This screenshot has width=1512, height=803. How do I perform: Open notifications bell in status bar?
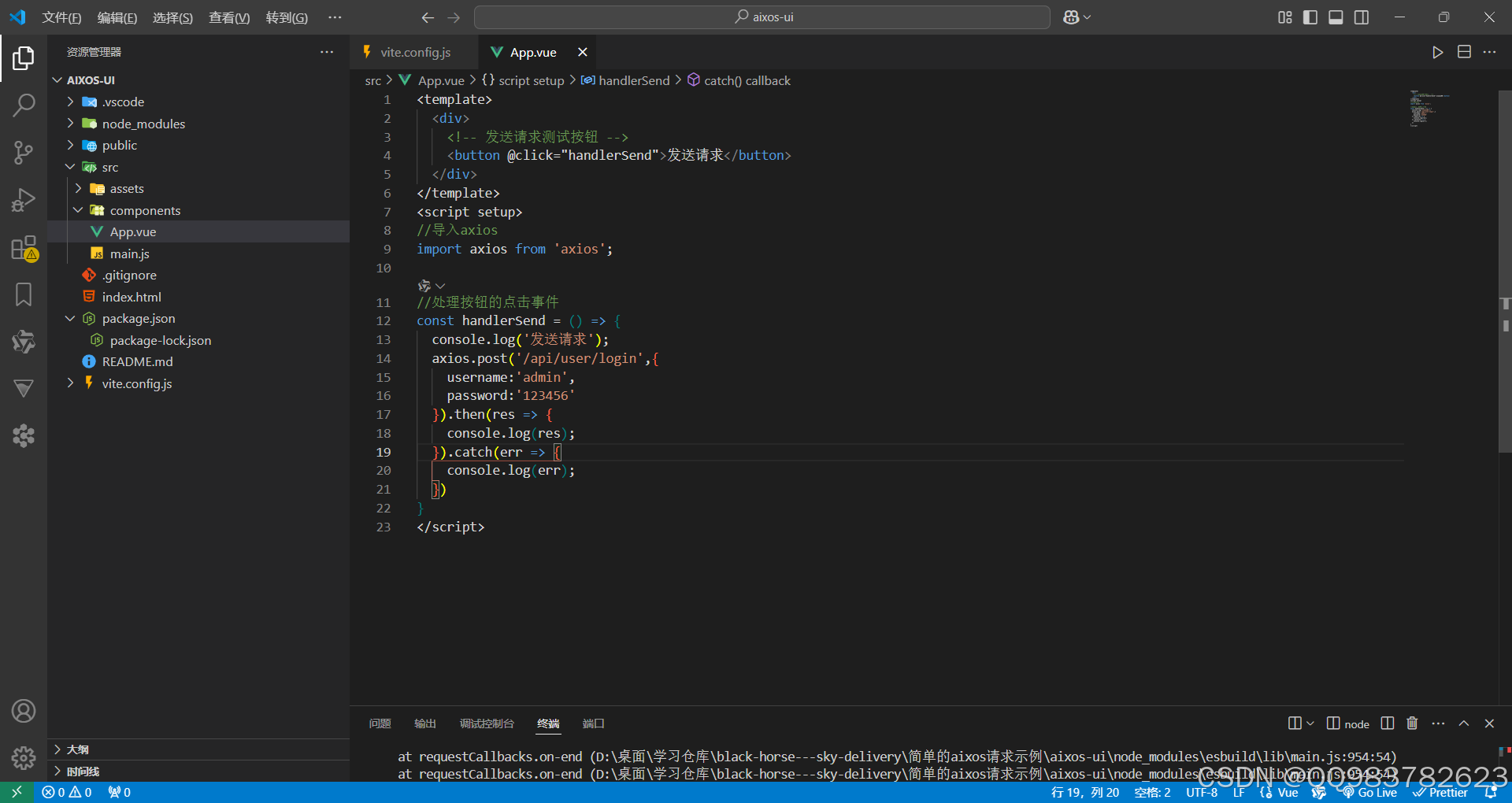coord(1490,792)
